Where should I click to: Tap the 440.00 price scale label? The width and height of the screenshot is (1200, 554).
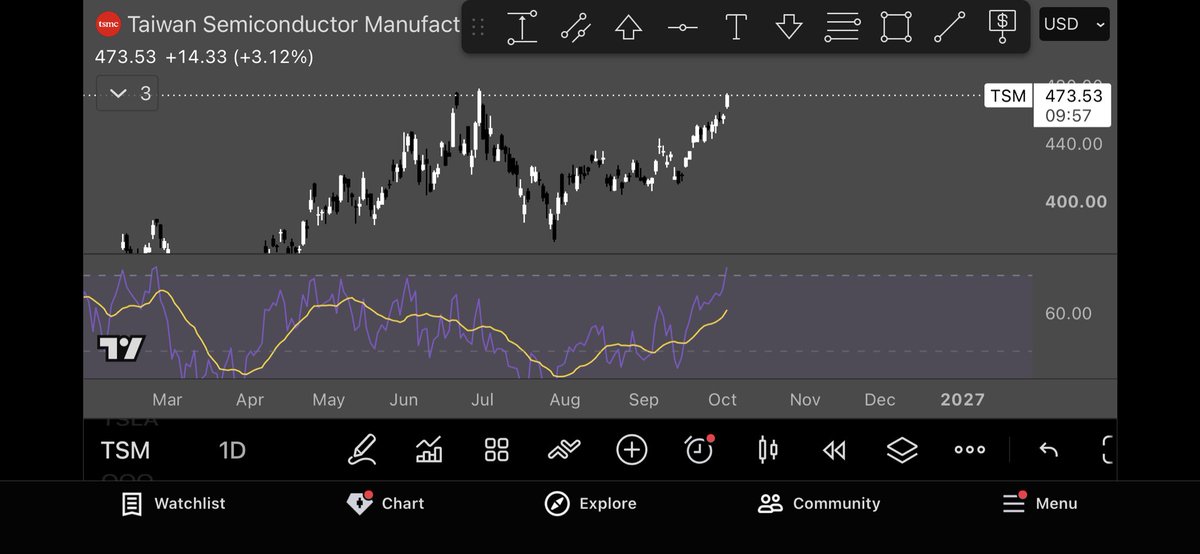(1073, 144)
